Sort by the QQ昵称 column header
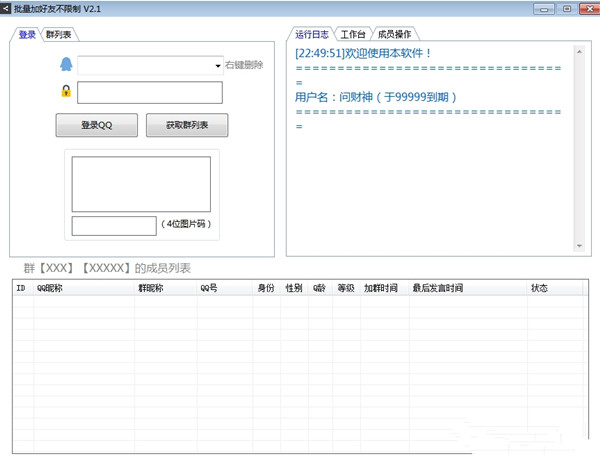Screen dimensions: 600x458 coord(84,288)
